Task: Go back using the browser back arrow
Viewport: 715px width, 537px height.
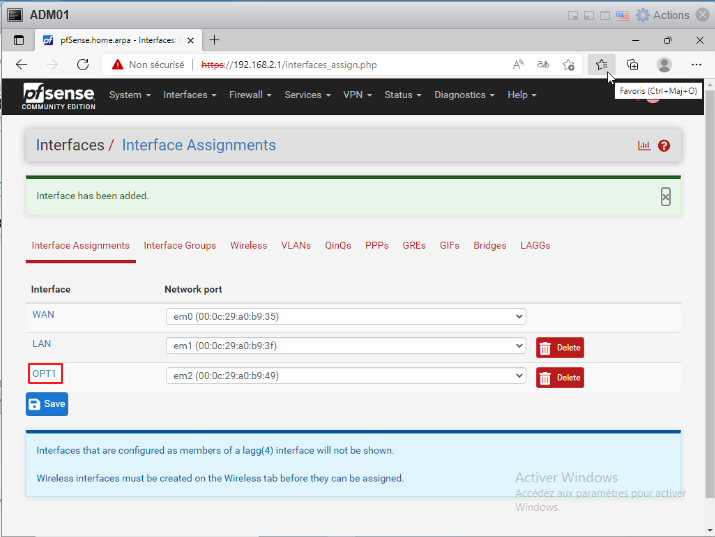Action: coord(21,64)
